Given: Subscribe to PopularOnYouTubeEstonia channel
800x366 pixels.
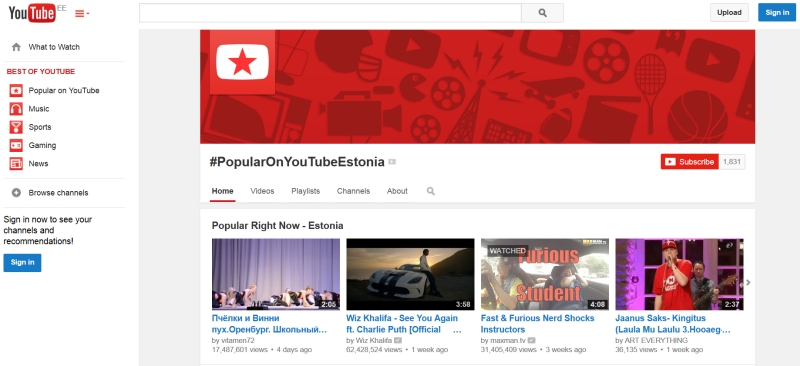Looking at the screenshot, I should (x=690, y=162).
